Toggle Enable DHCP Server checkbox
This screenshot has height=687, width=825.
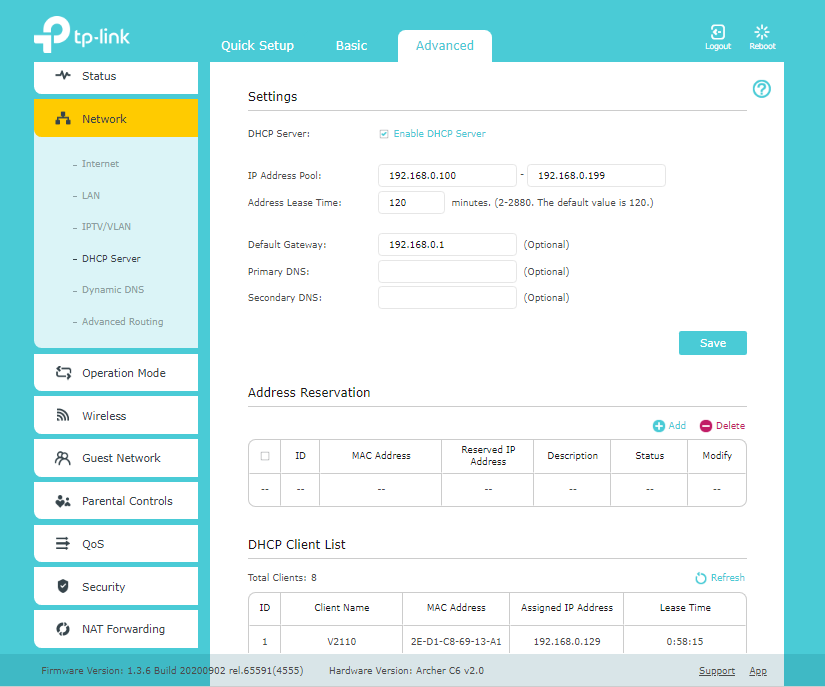point(384,133)
